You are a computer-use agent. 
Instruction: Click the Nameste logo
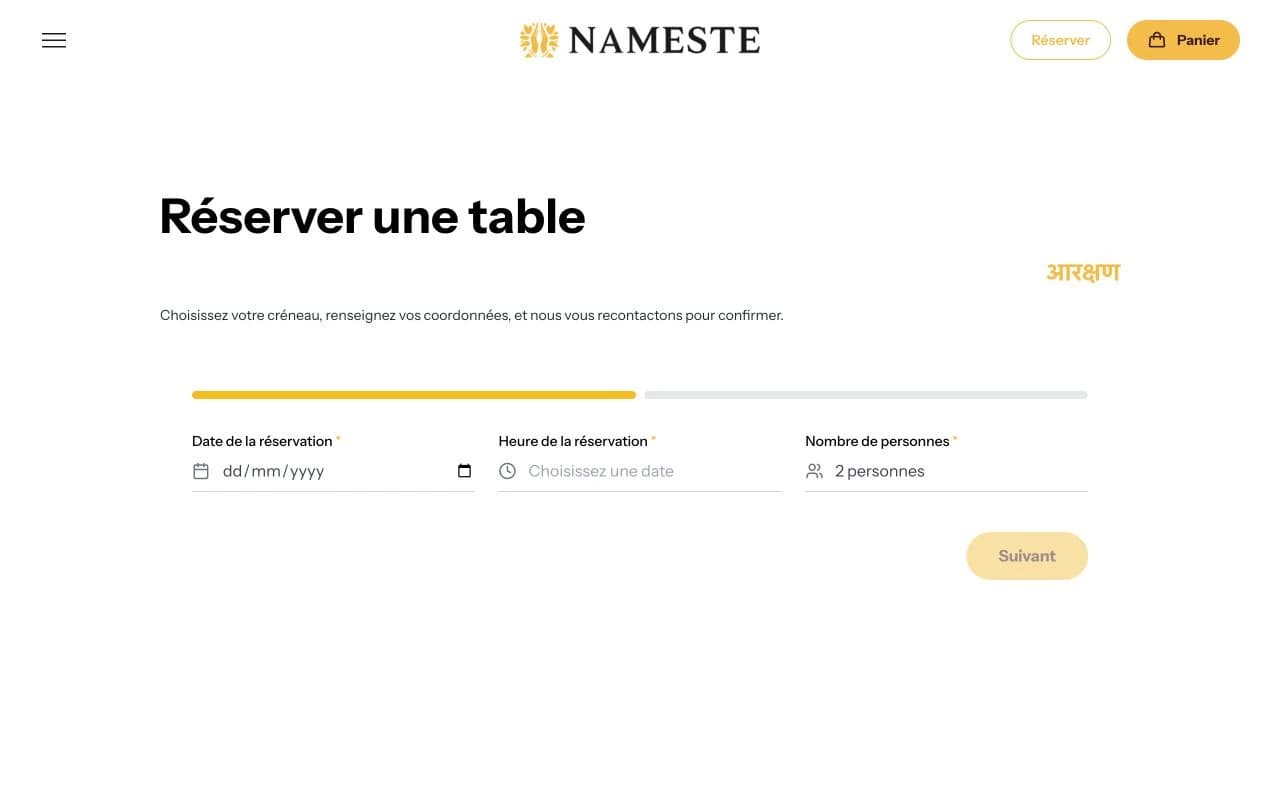tap(640, 40)
